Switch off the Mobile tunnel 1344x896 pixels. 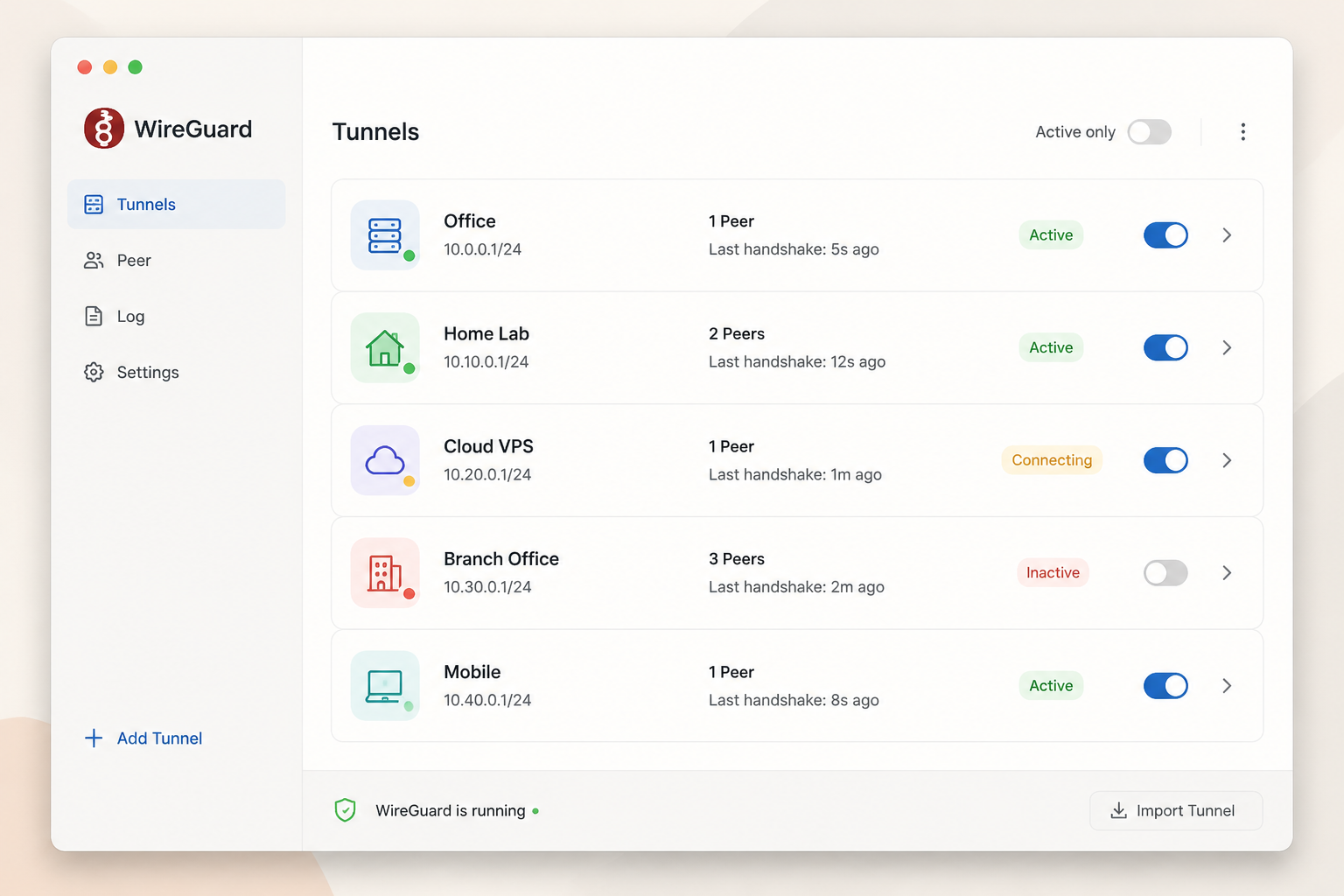[x=1165, y=686]
